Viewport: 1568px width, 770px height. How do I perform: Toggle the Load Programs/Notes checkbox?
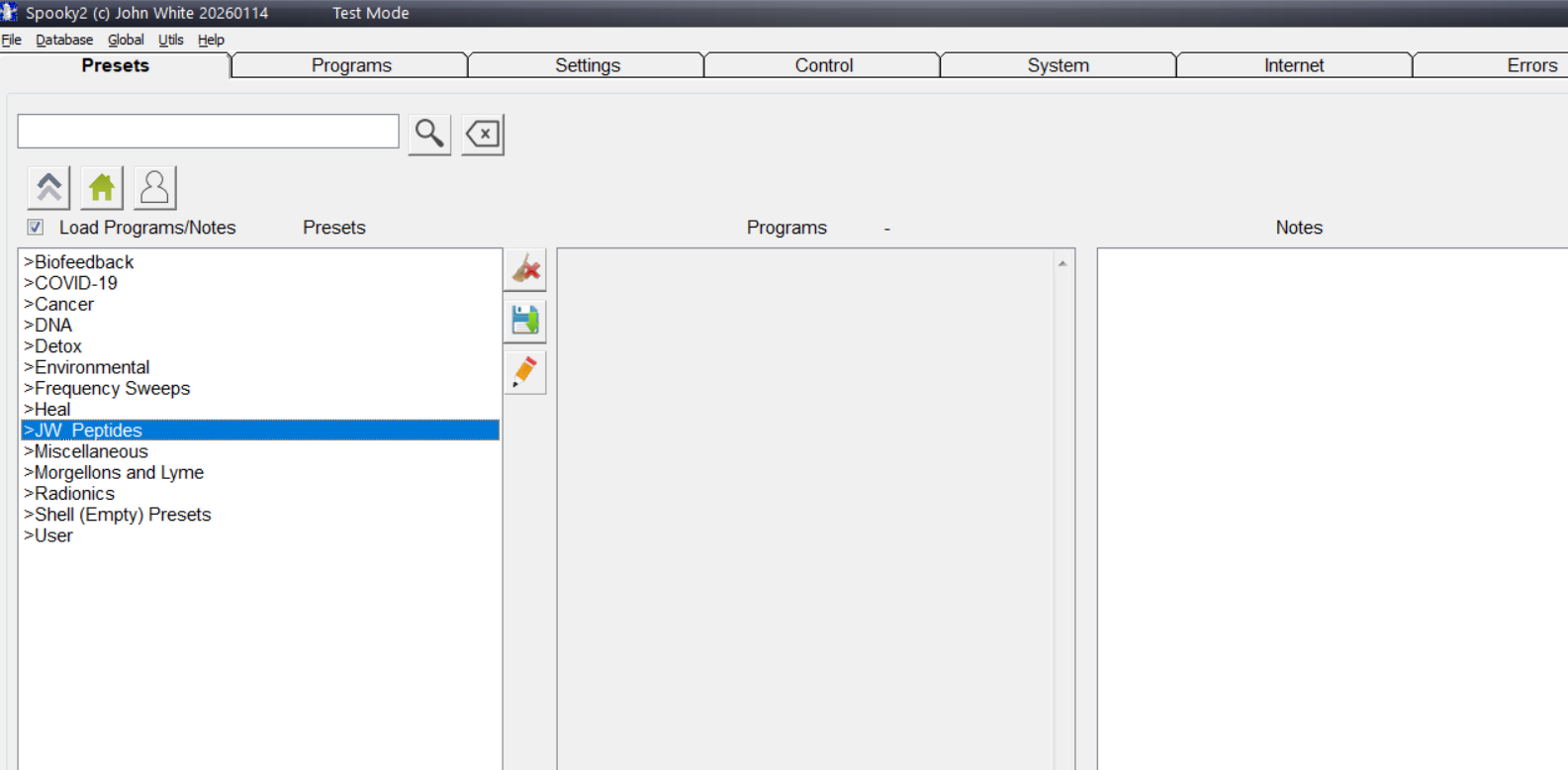point(36,228)
